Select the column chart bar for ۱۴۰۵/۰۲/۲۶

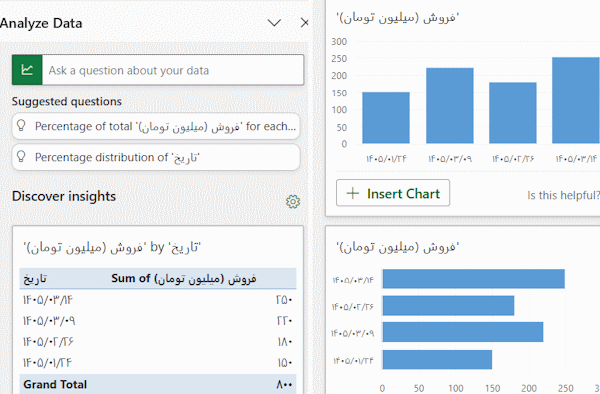tap(513, 113)
